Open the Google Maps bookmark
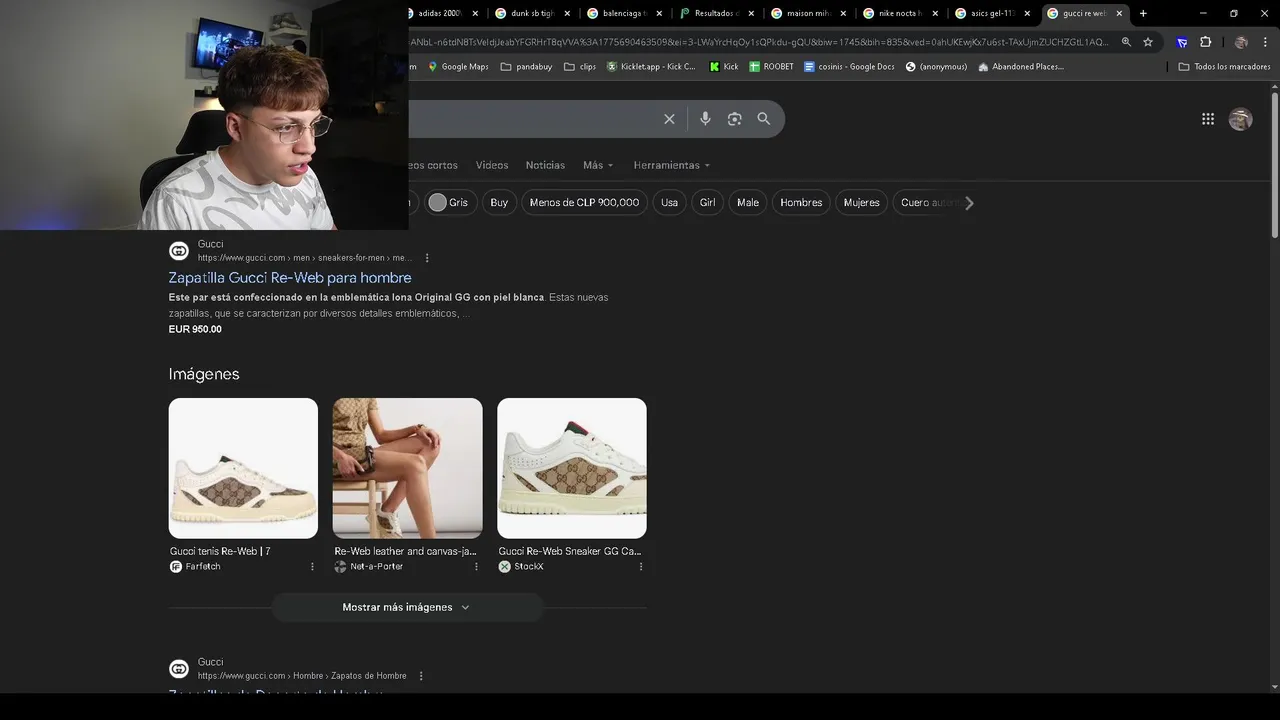 (x=458, y=67)
